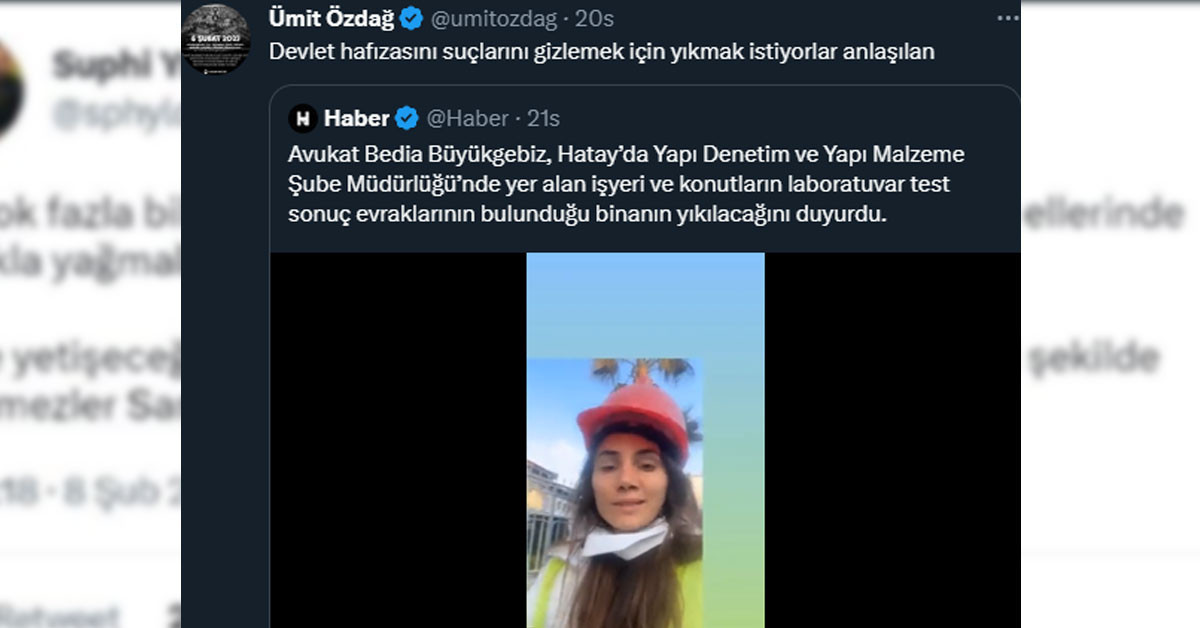Open the three-dot more options menu
Image resolution: width=1200 pixels, height=628 pixels.
pyautogui.click(x=1007, y=18)
